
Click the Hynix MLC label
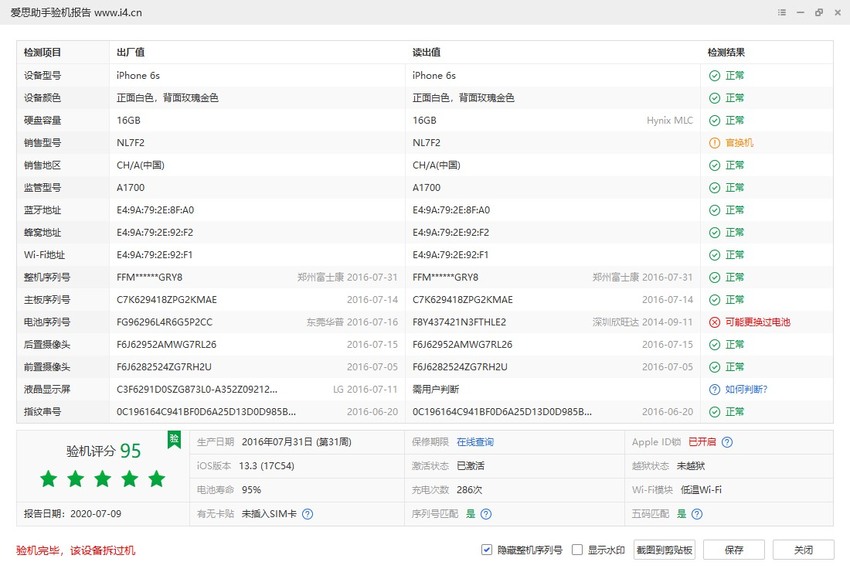coord(670,120)
